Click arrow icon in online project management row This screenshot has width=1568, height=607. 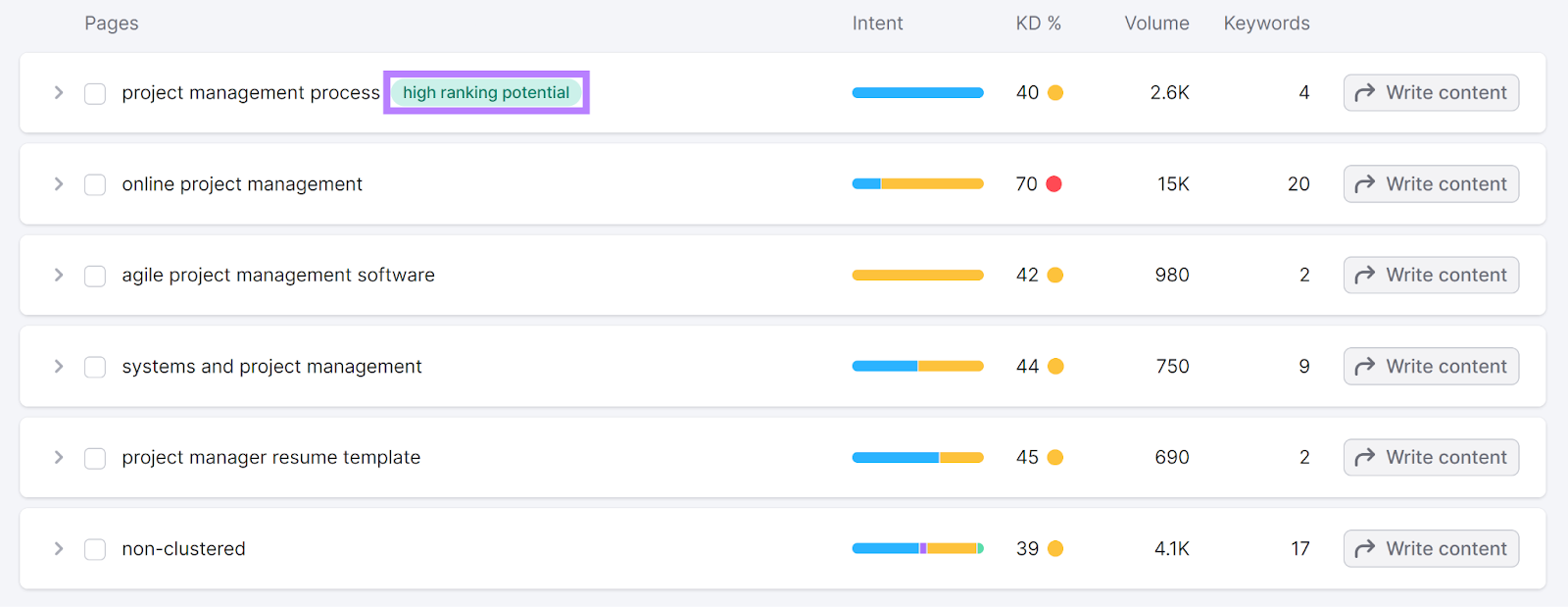point(1364,184)
